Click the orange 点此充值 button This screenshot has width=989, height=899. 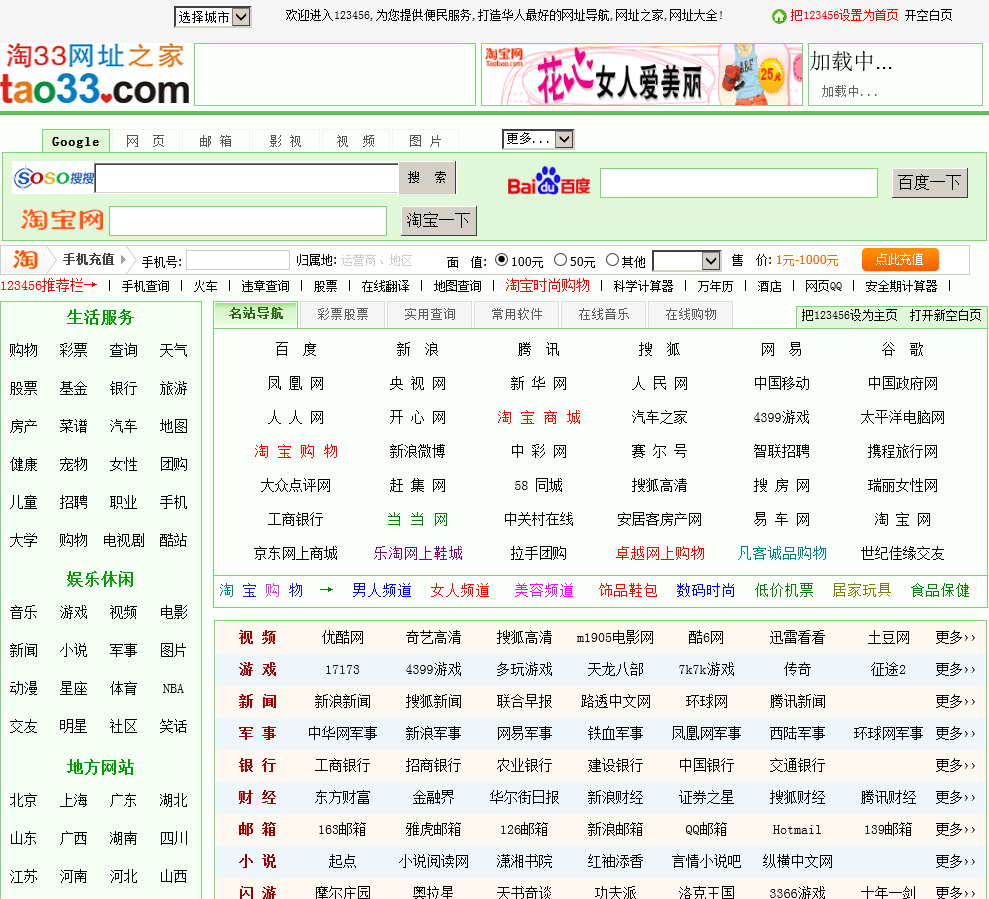tap(900, 260)
